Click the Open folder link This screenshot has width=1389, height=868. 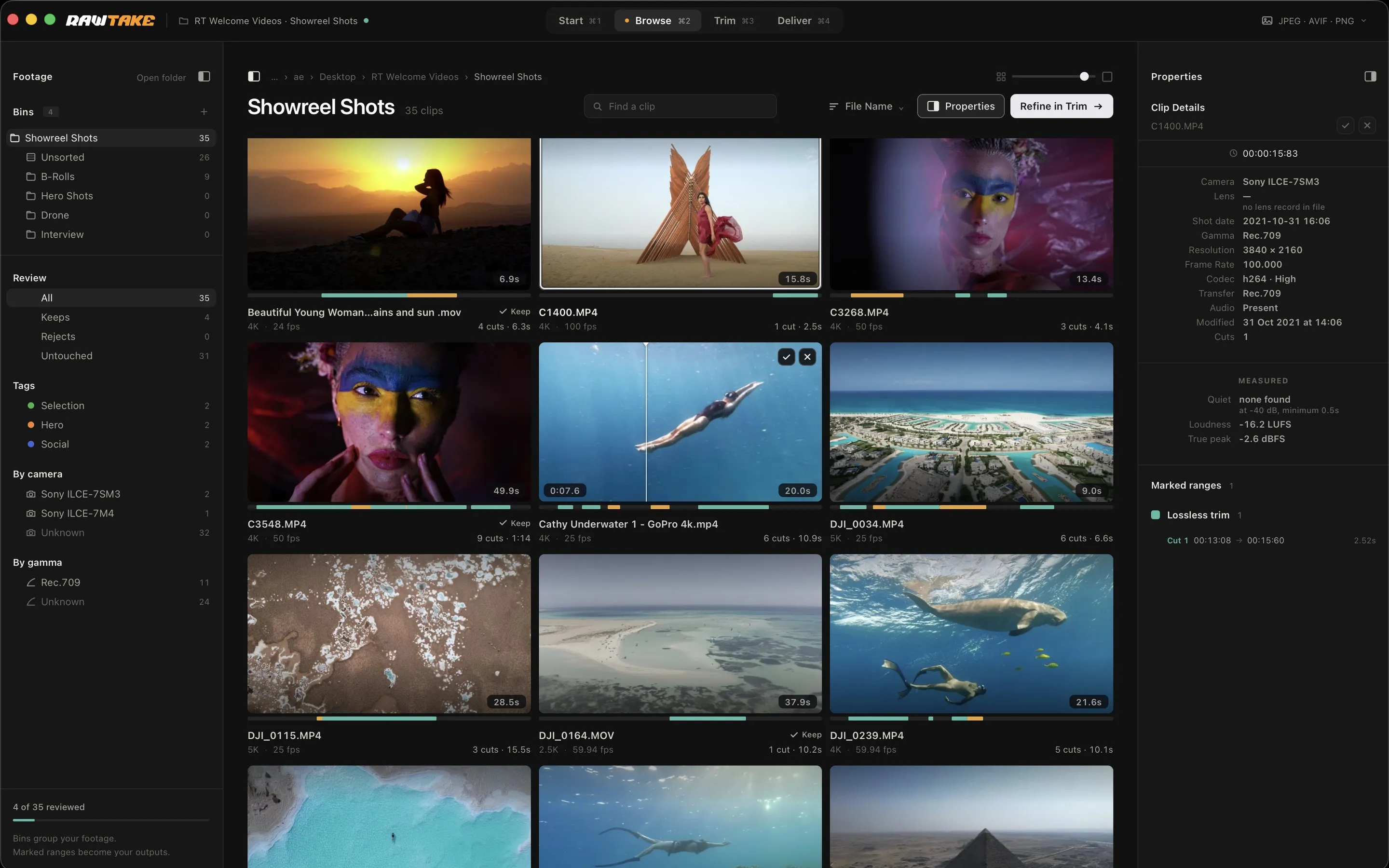pos(161,78)
